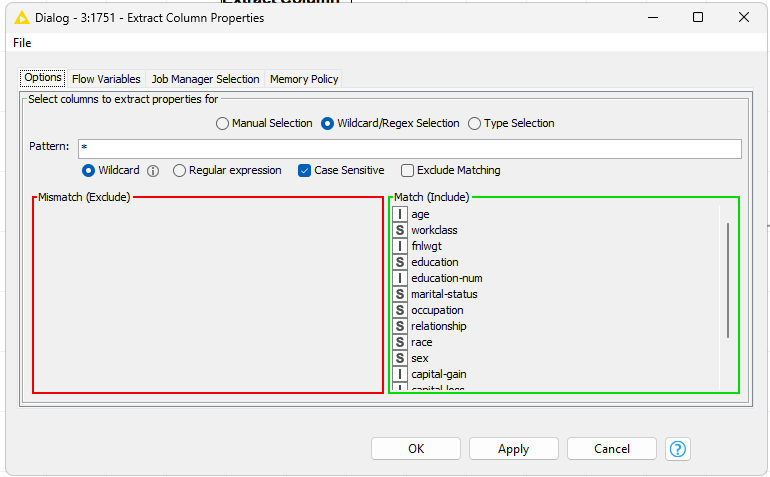Click the integer type icon beside capital-gain
The height and width of the screenshot is (477, 770).
[400, 374]
